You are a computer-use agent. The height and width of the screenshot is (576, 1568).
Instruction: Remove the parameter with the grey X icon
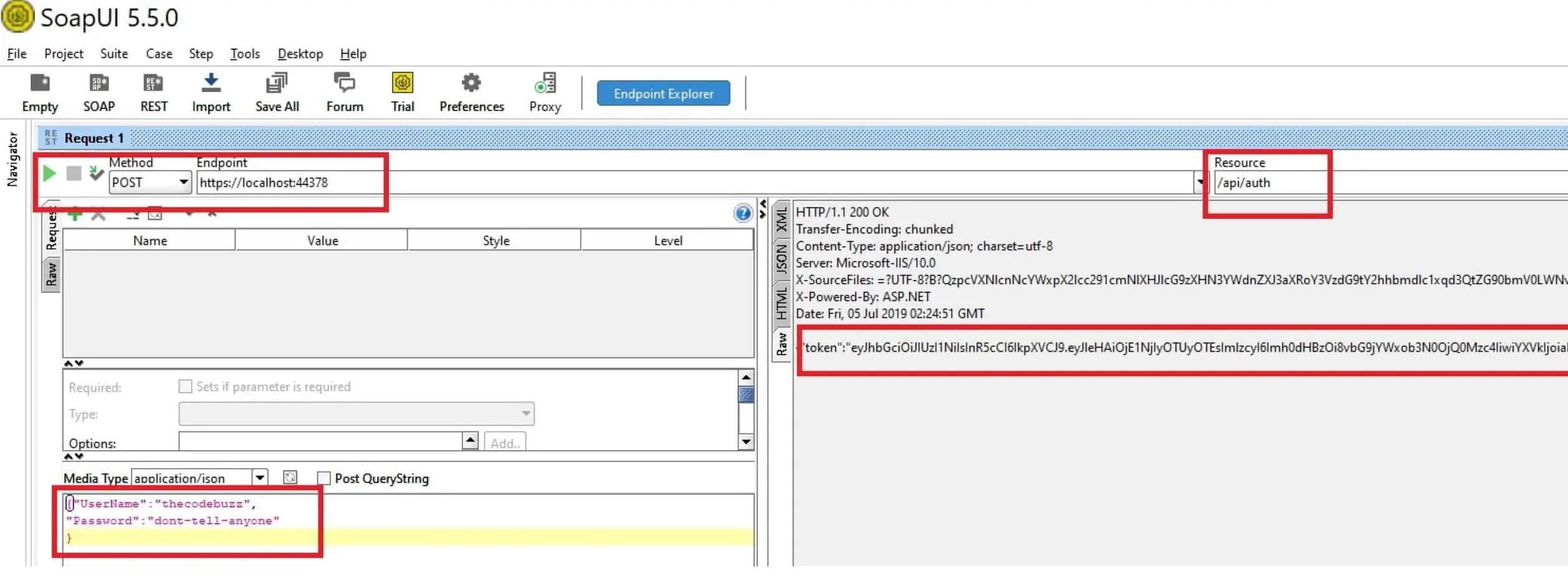98,215
